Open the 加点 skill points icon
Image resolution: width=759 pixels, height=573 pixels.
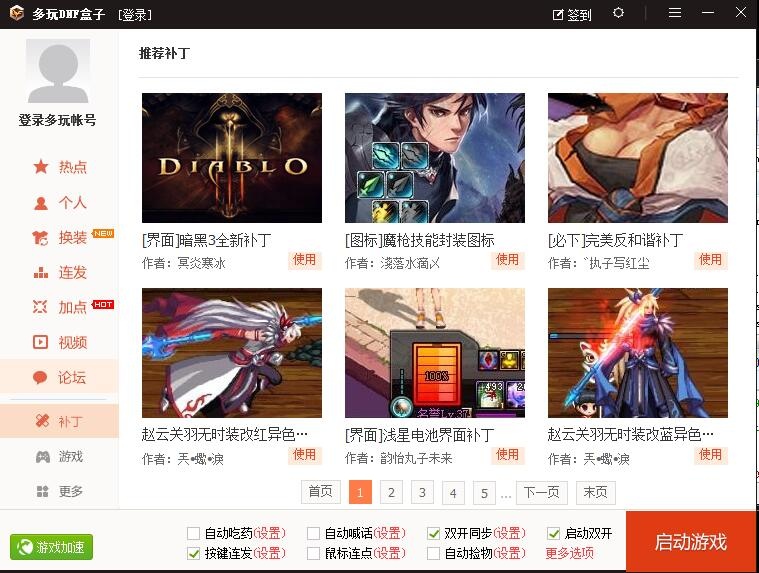(40, 307)
